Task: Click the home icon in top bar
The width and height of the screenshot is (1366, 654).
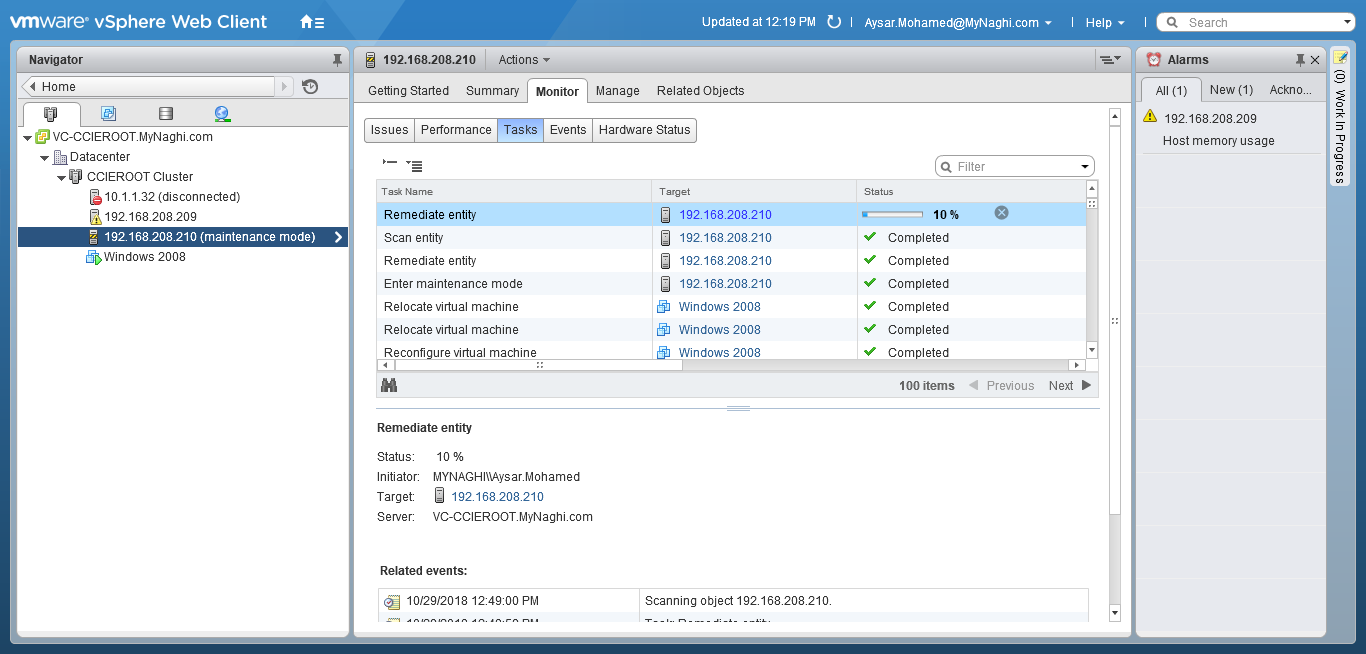Action: coord(307,22)
